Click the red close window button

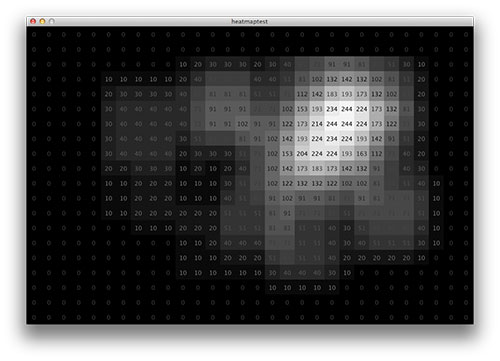(33, 21)
